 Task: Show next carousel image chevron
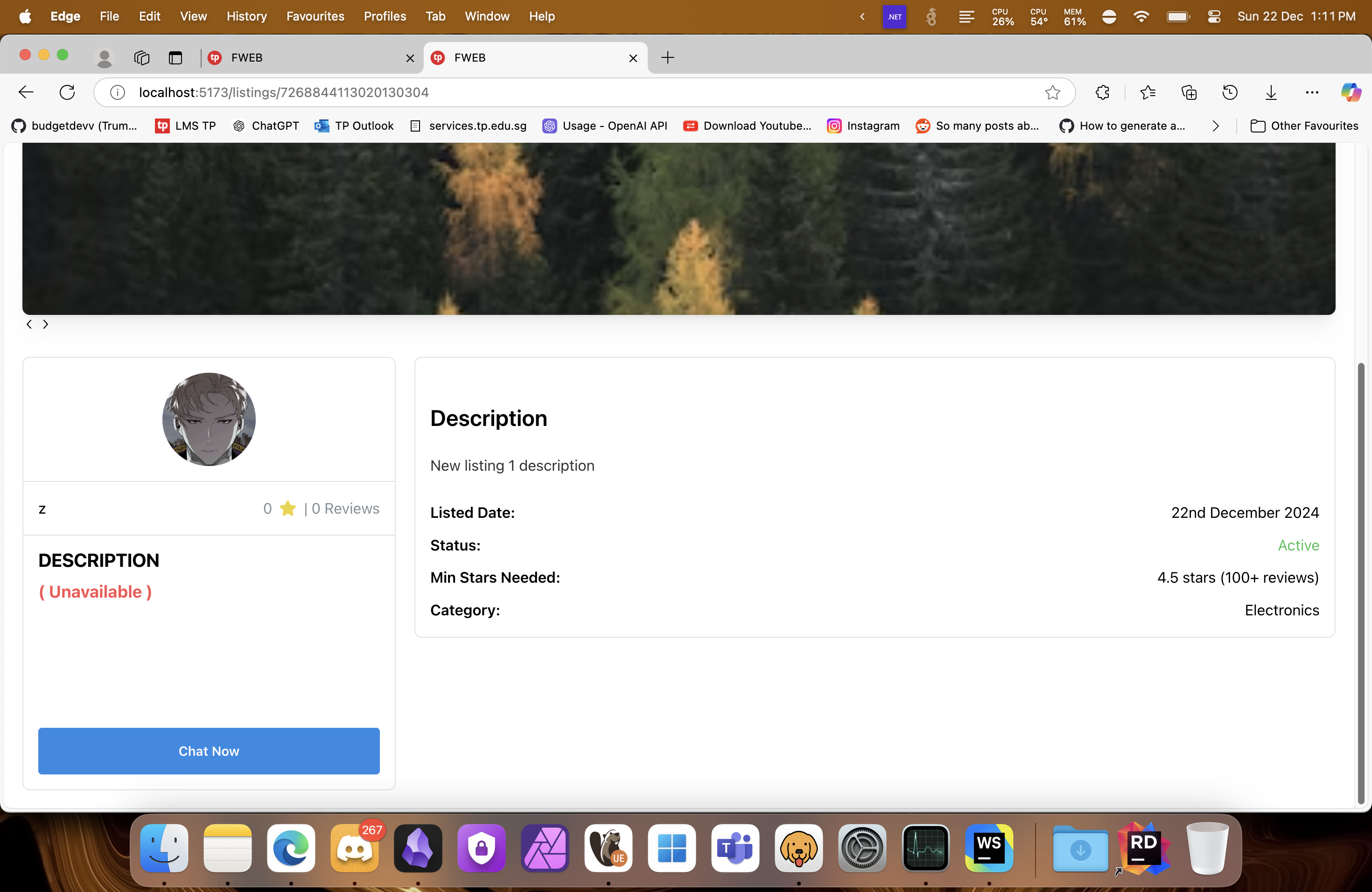point(46,324)
